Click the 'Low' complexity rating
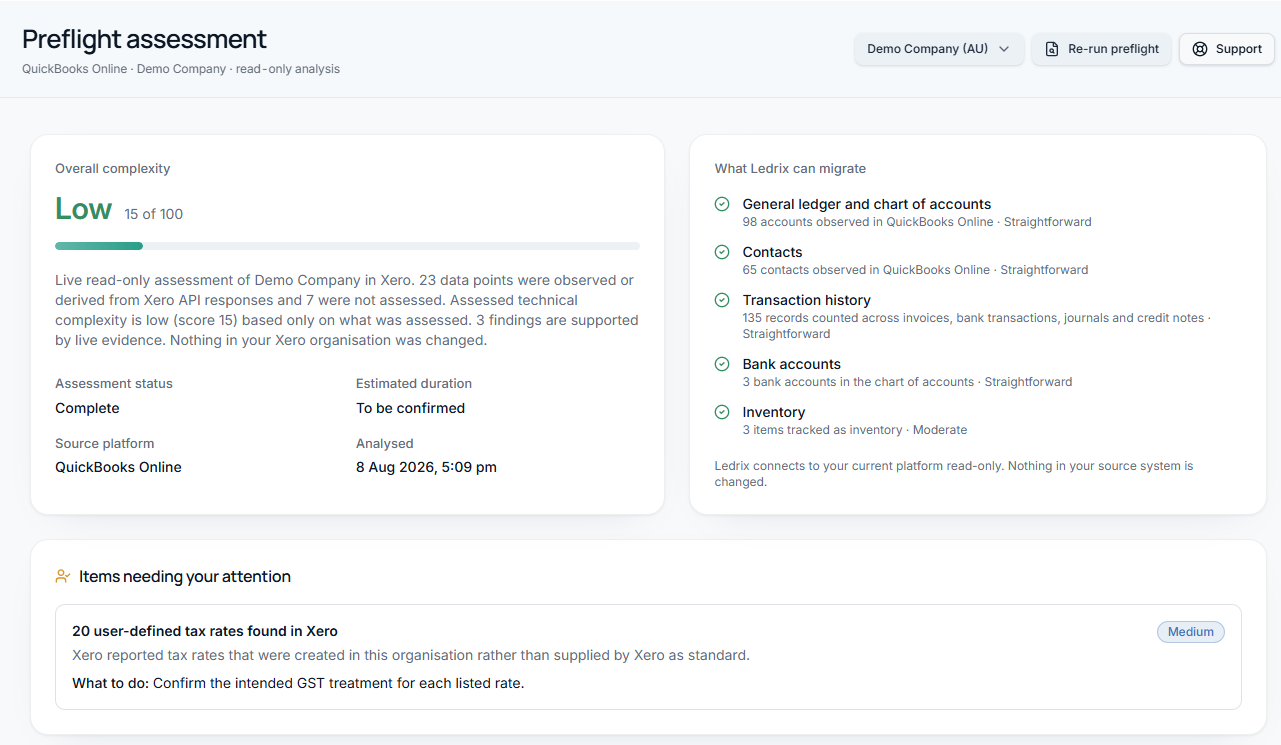 (83, 209)
